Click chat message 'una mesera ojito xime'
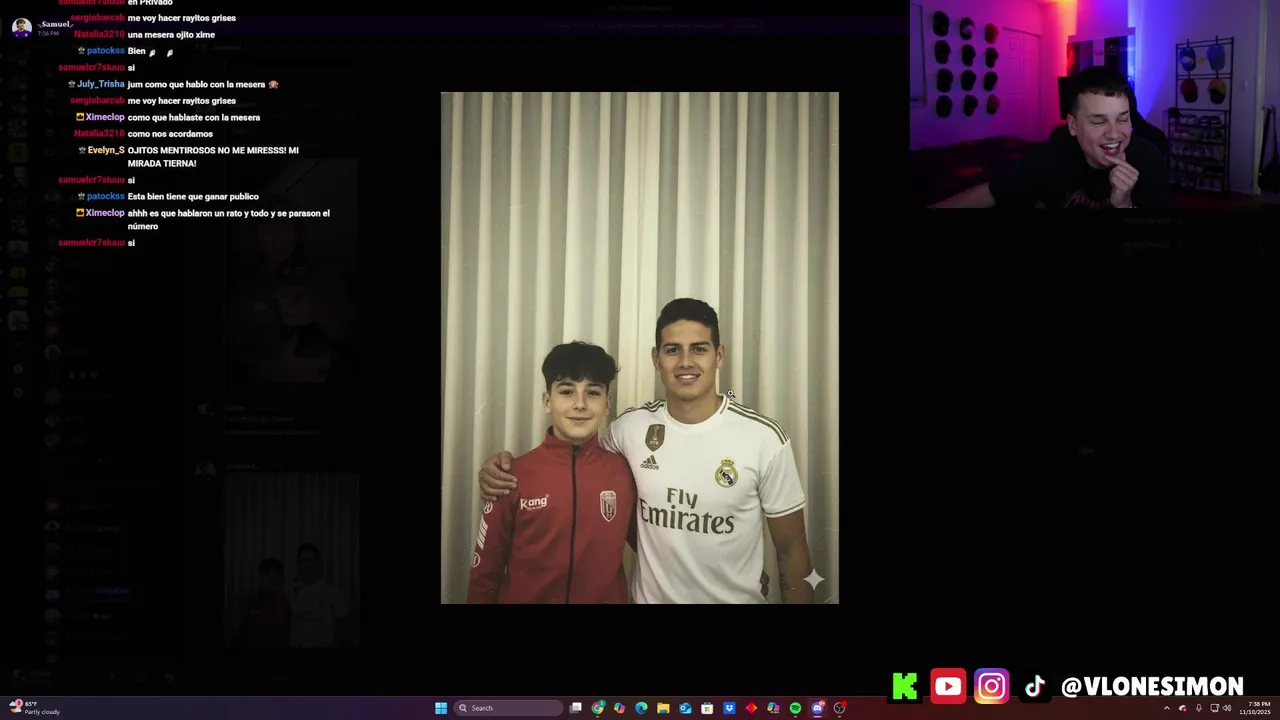The height and width of the screenshot is (720, 1280). point(171,34)
